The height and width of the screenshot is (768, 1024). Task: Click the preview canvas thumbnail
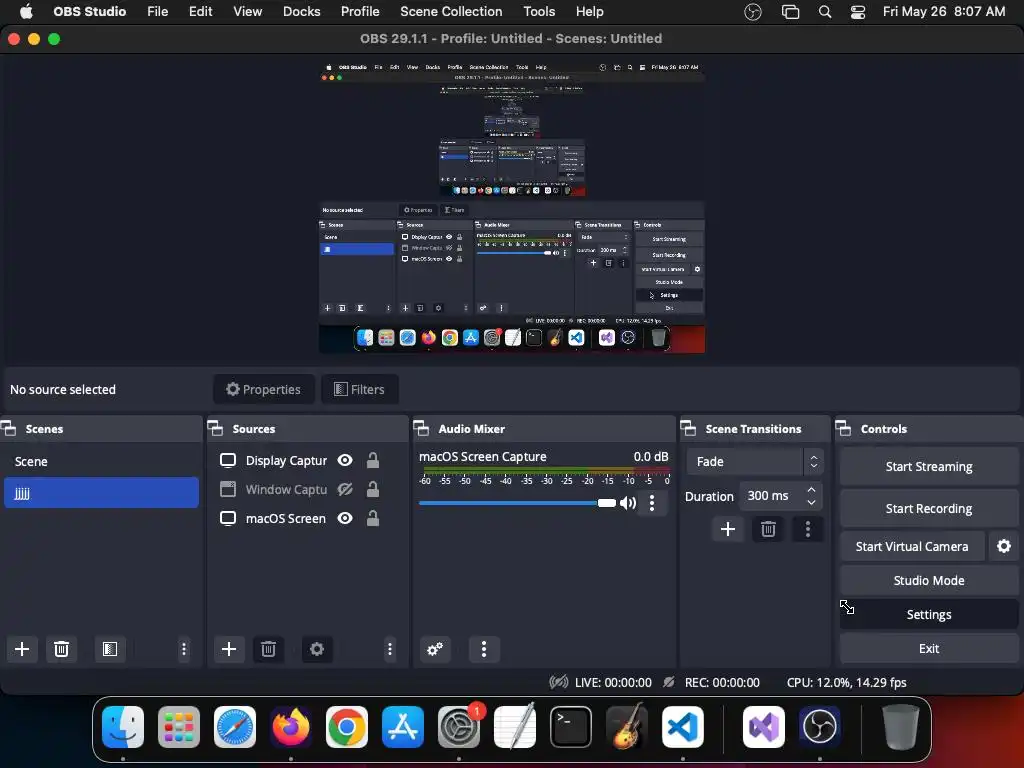(512, 208)
